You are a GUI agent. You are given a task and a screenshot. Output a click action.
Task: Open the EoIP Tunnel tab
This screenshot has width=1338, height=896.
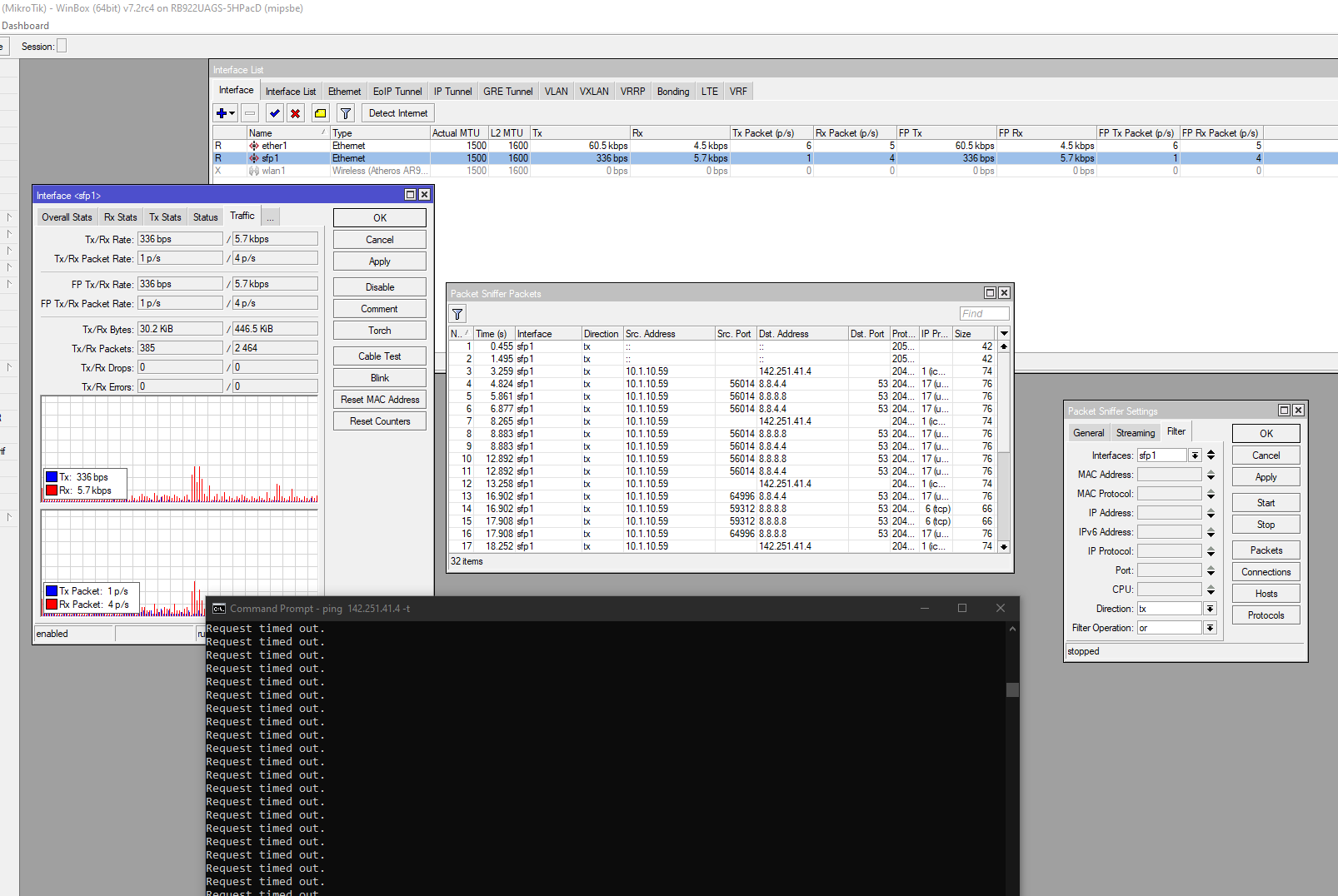pos(397,92)
